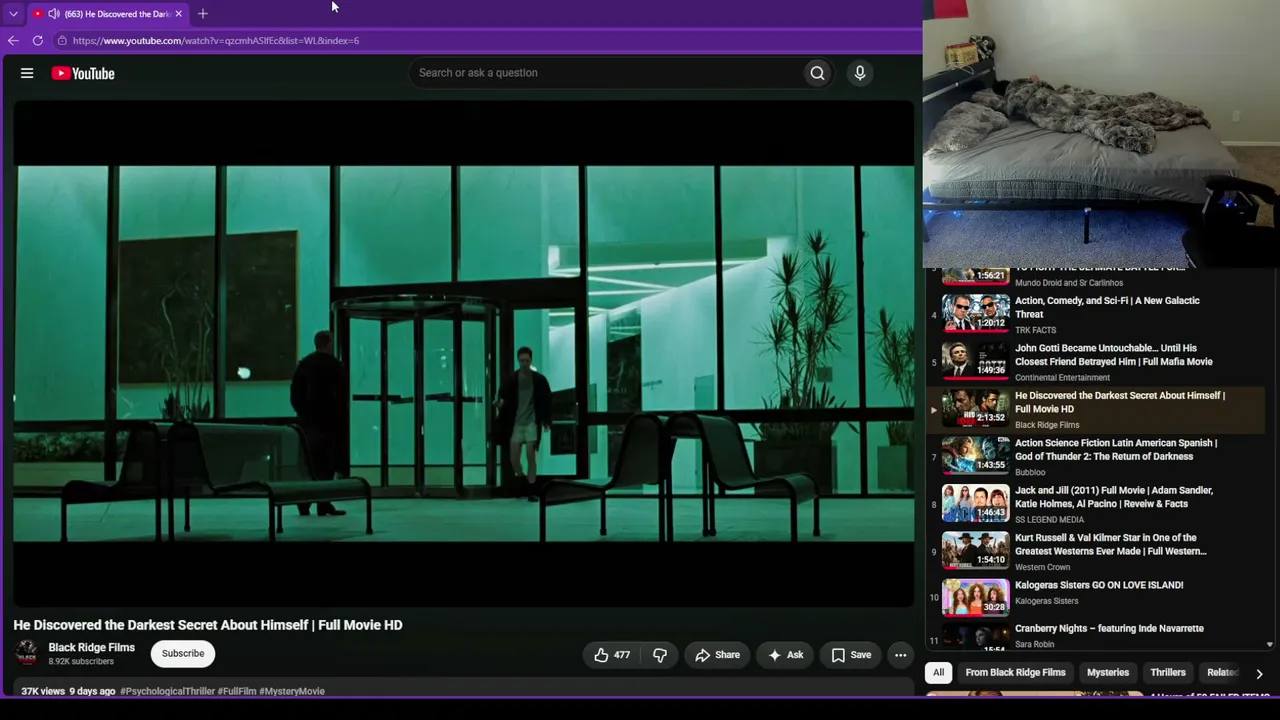Click 'Bubbloo' channel text in playlist
Screen dimensions: 1280x720
[1030, 472]
